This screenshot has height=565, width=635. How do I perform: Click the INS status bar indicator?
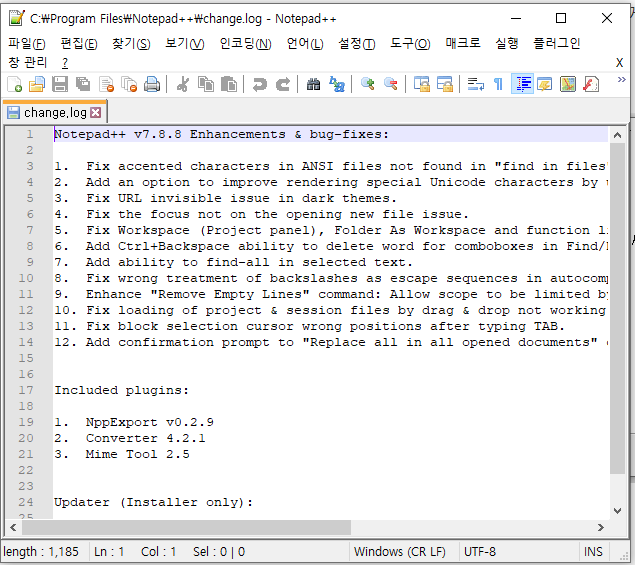click(x=593, y=552)
